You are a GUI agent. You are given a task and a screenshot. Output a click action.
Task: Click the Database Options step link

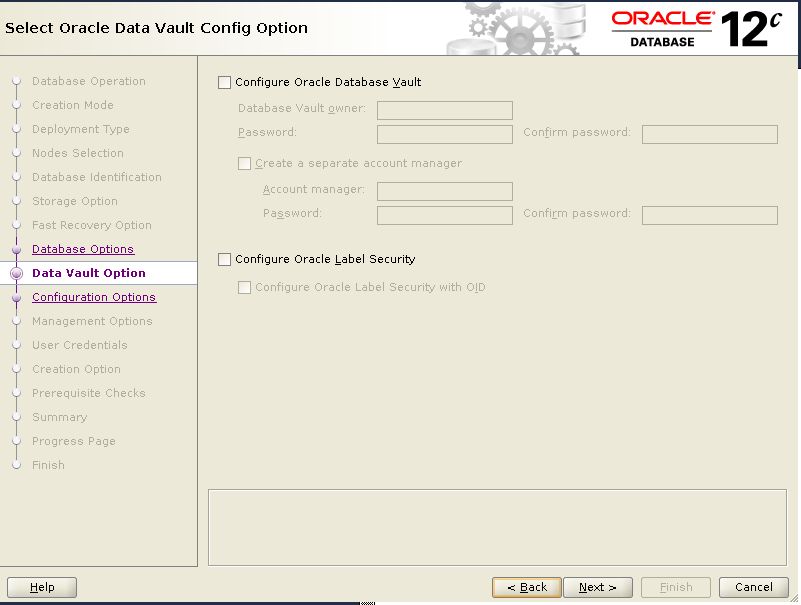83,249
